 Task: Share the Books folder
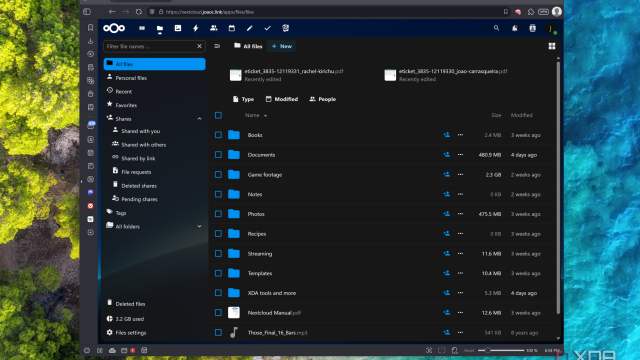(x=447, y=135)
